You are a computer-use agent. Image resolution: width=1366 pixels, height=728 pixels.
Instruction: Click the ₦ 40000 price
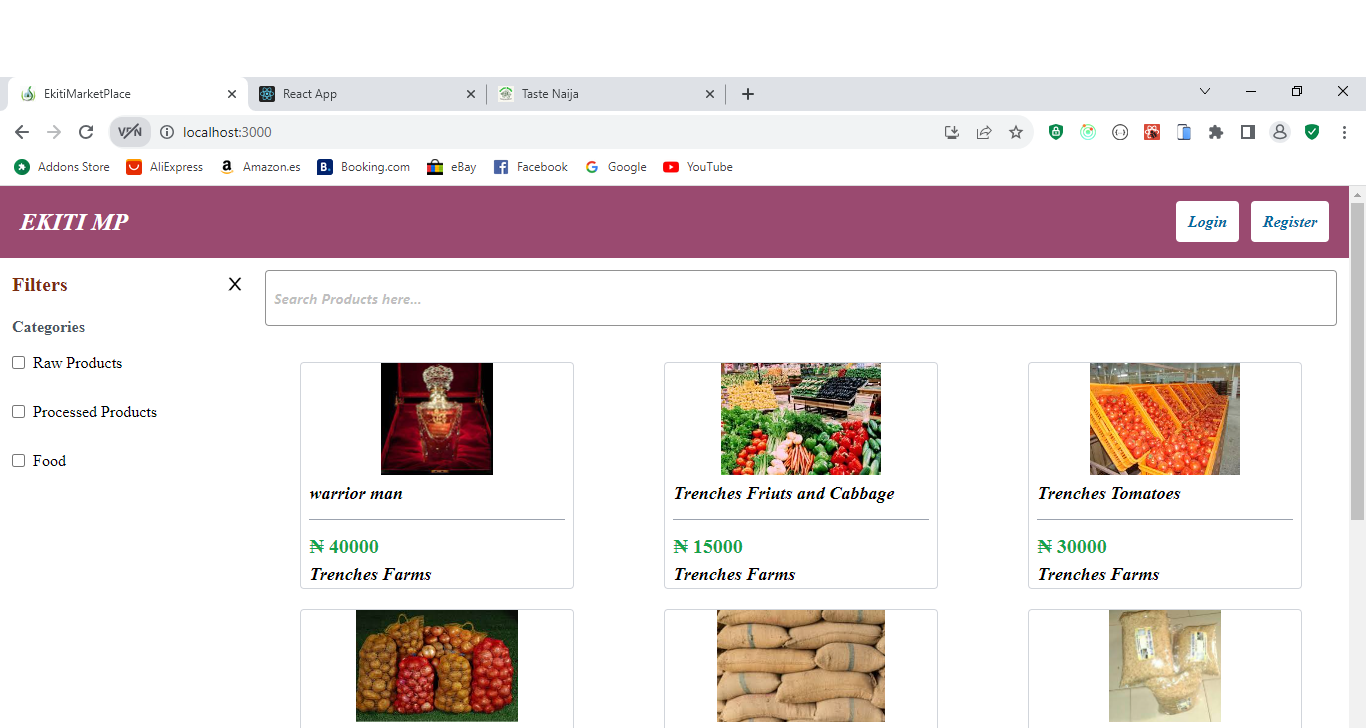pos(344,547)
